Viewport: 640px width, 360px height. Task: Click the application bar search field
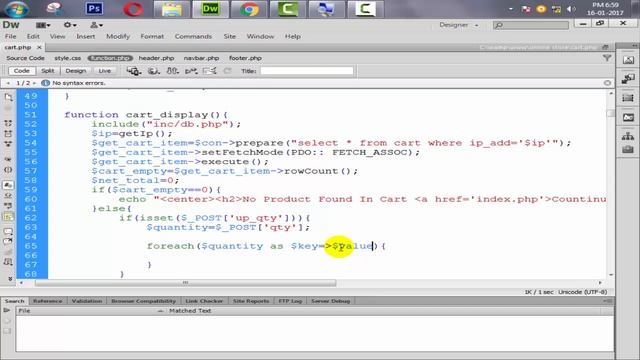(531, 25)
